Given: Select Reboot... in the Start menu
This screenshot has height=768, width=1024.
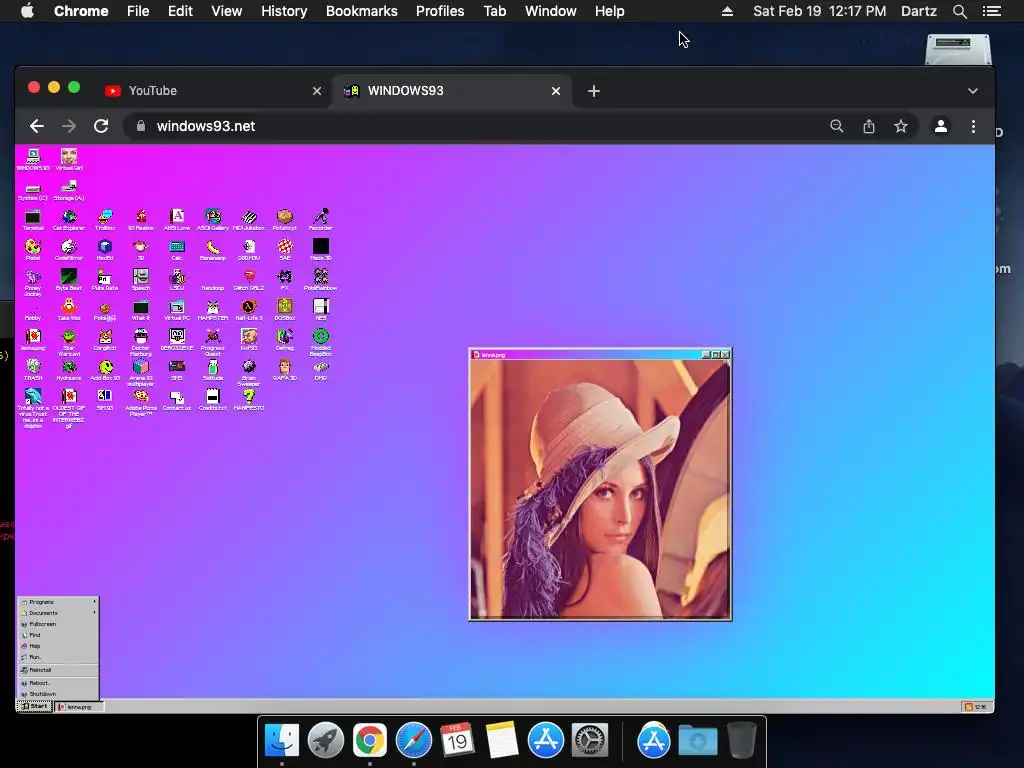Looking at the screenshot, I should point(58,683).
